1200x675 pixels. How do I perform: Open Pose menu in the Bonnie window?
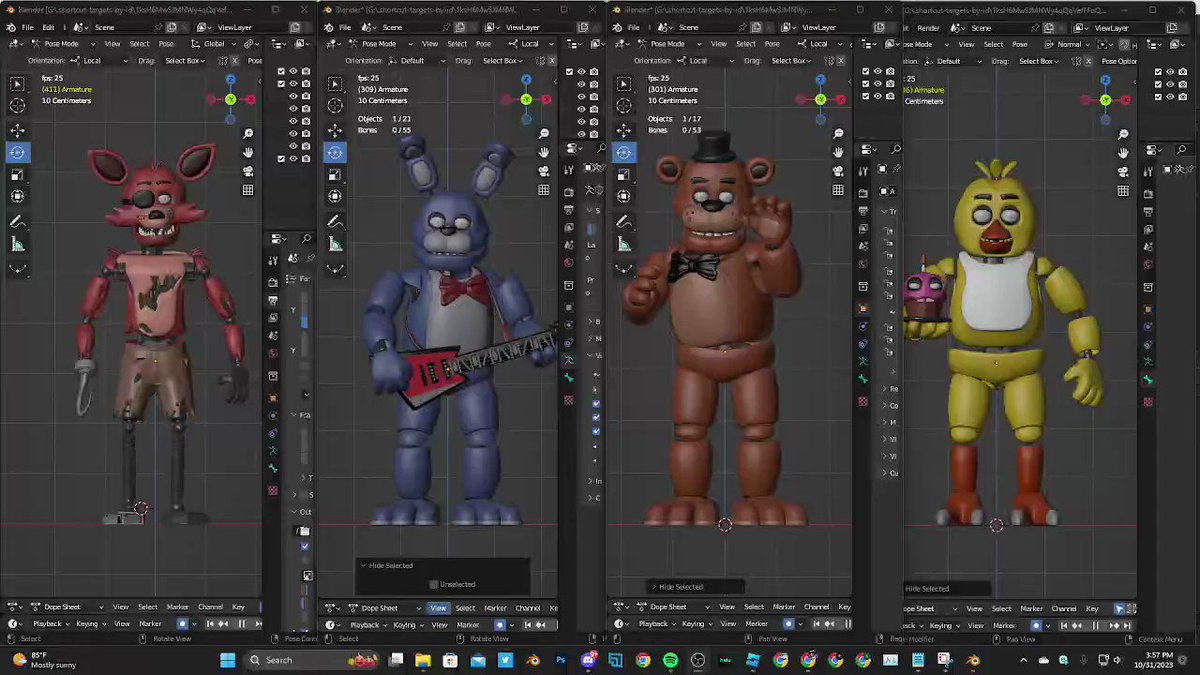484,44
